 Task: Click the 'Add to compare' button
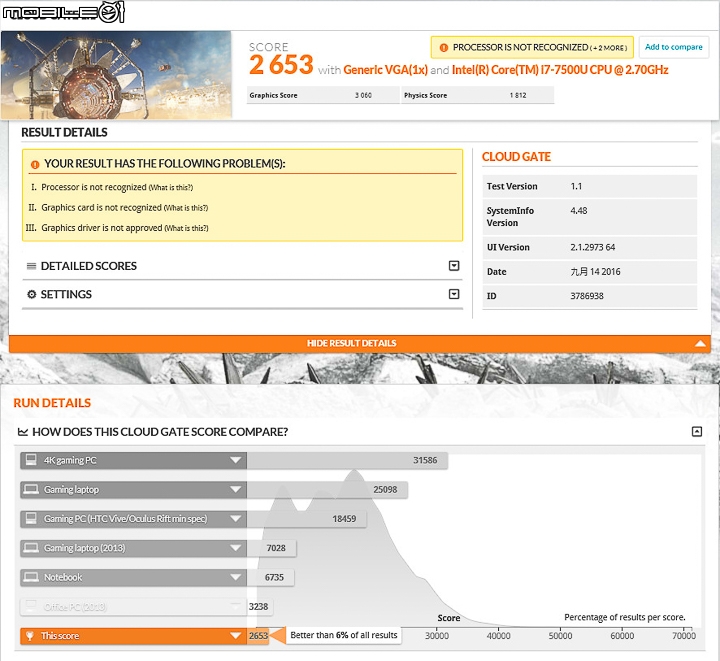(674, 47)
